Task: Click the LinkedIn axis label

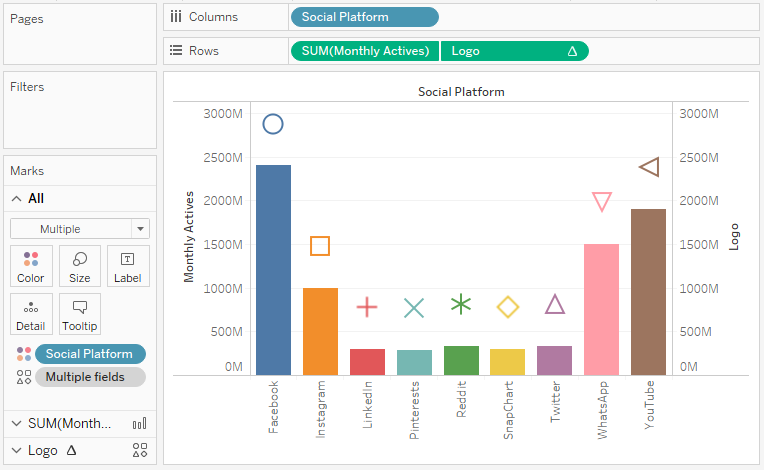Action: tap(367, 405)
